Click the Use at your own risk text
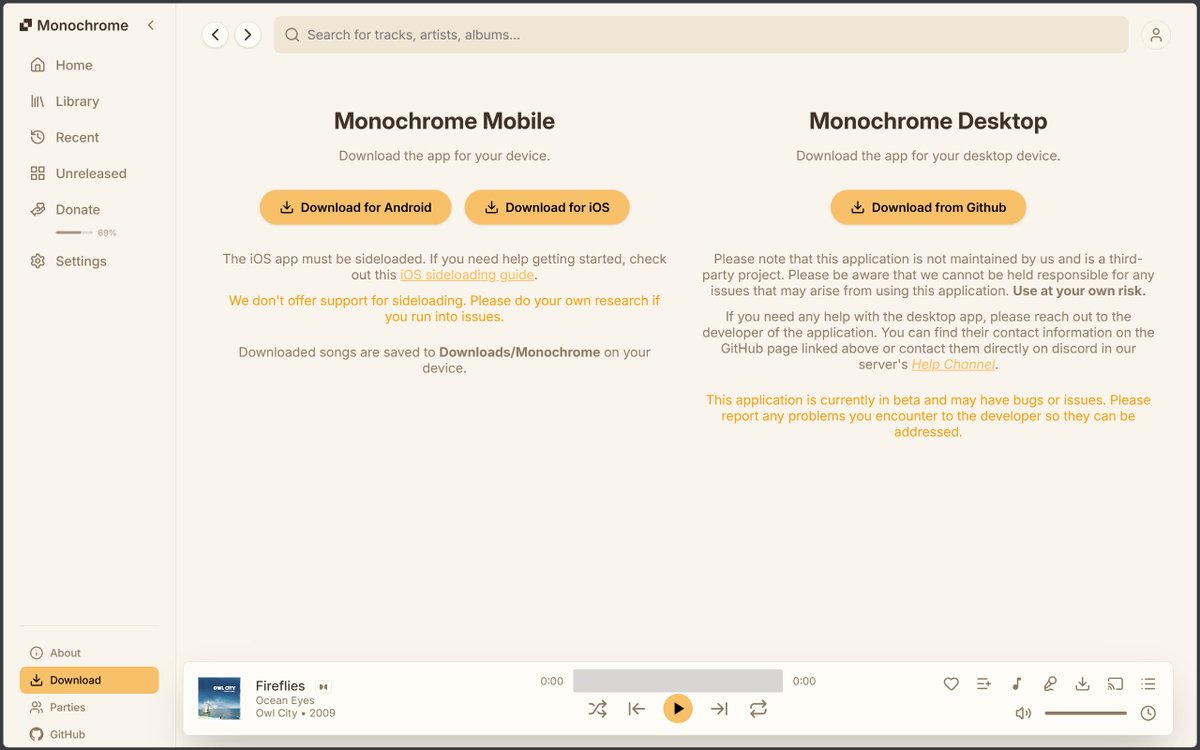 click(x=1079, y=291)
